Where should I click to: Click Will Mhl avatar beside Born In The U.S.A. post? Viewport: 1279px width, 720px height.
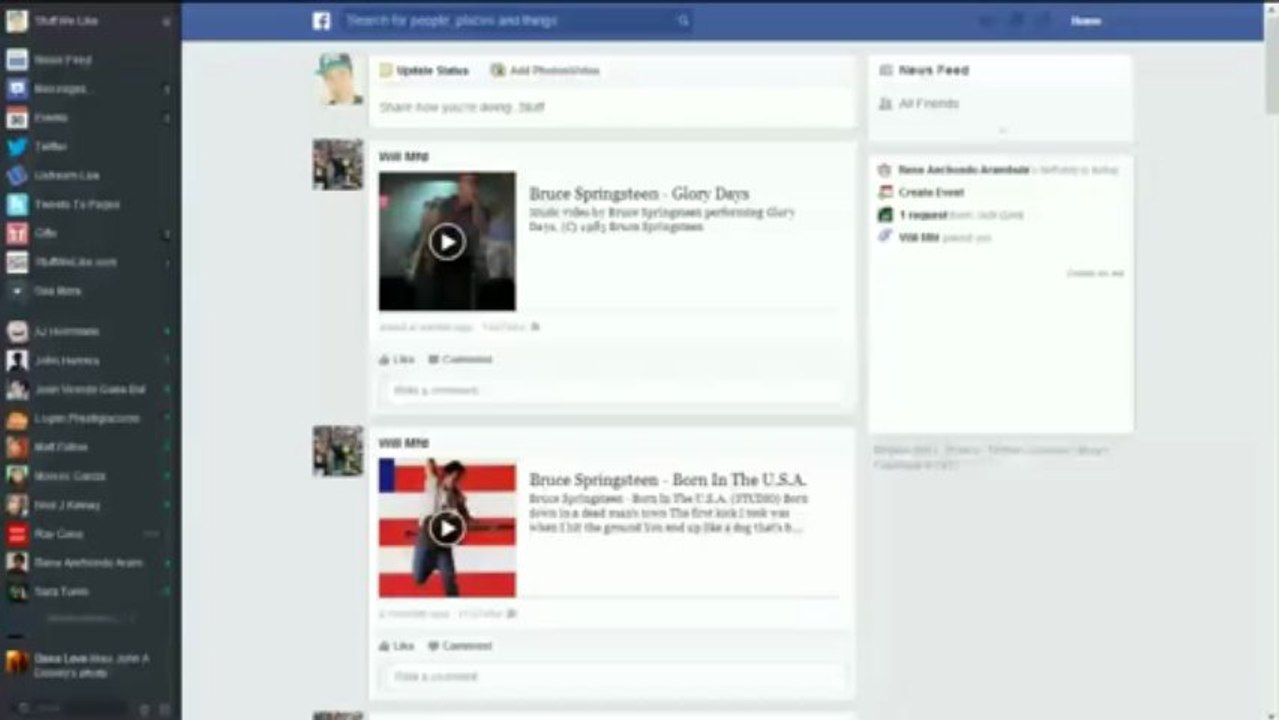click(x=338, y=451)
